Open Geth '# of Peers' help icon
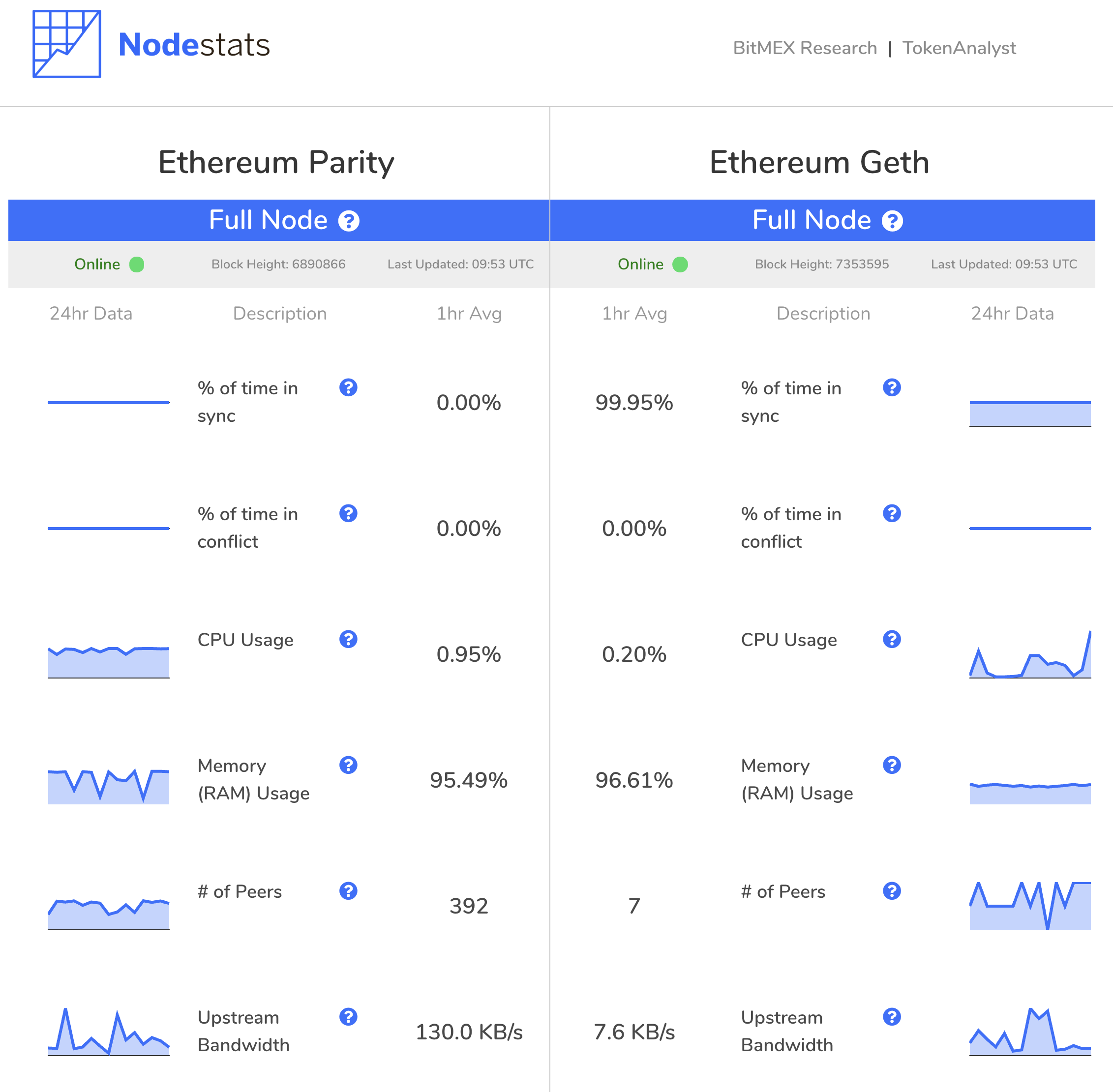The image size is (1113, 1092). 892,891
